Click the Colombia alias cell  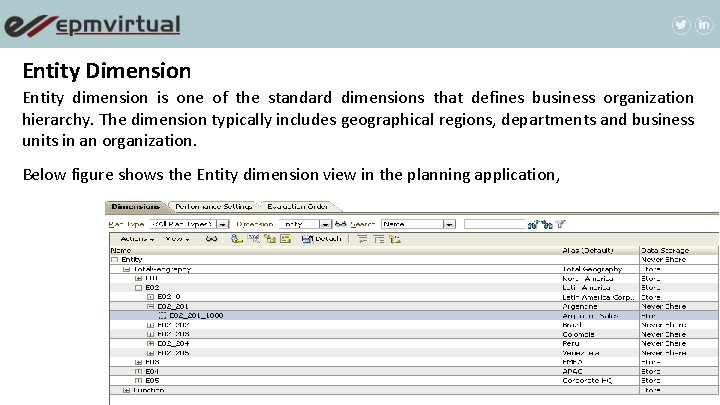click(578, 334)
